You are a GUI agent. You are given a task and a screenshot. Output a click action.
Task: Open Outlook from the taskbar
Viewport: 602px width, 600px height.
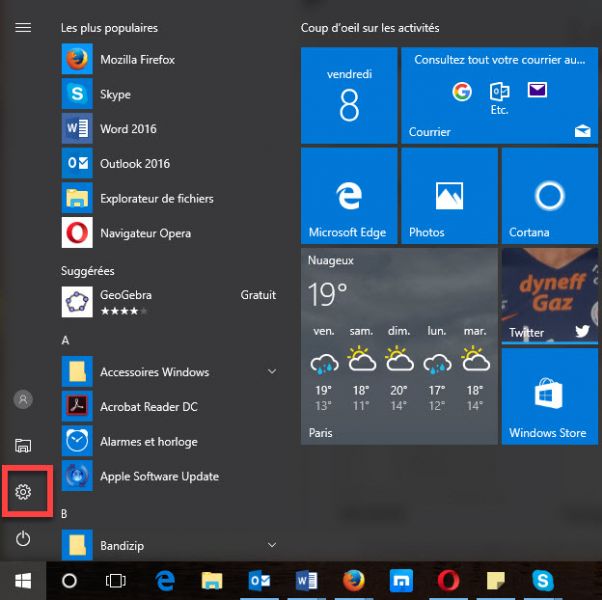(259, 580)
